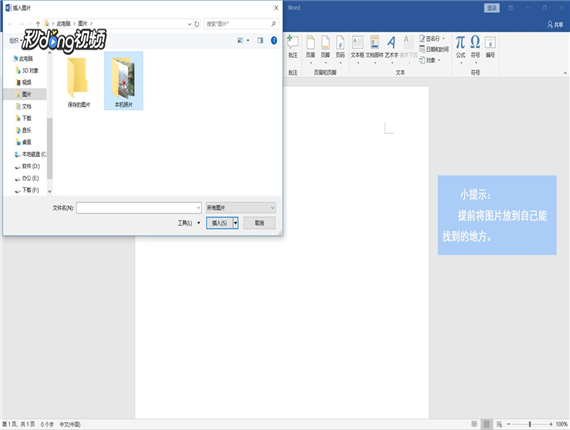Select 桌面 in the navigation tree

(27, 142)
